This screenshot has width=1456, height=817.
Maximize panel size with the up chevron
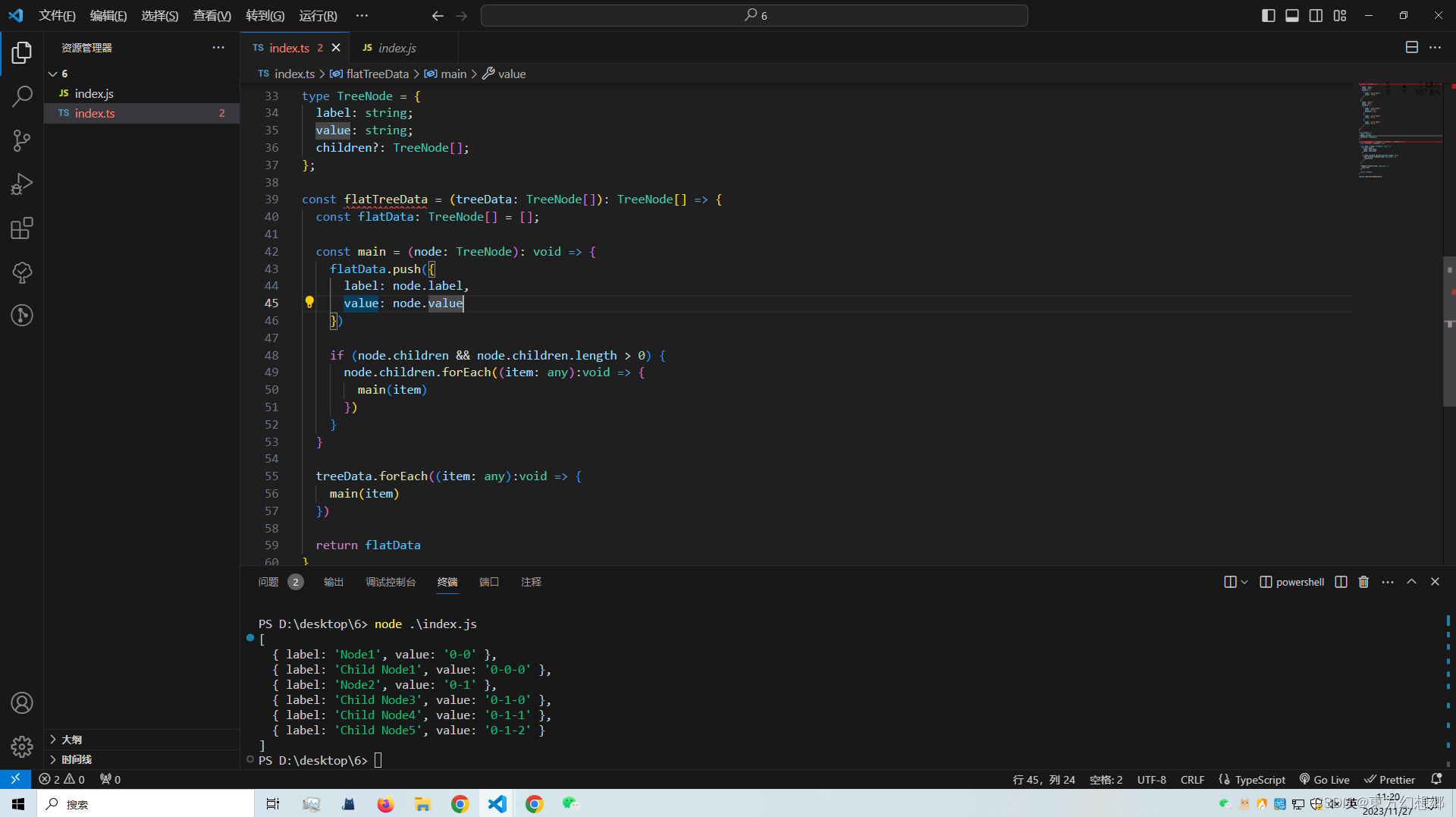(1411, 582)
